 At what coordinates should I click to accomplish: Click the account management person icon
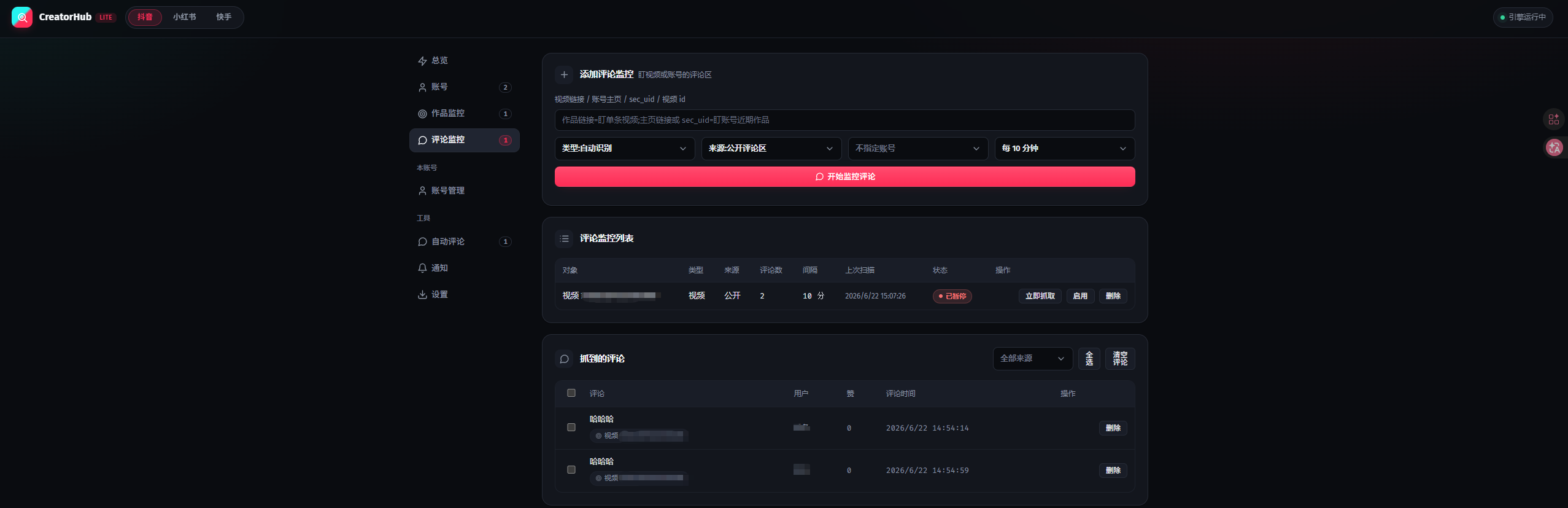tap(422, 191)
